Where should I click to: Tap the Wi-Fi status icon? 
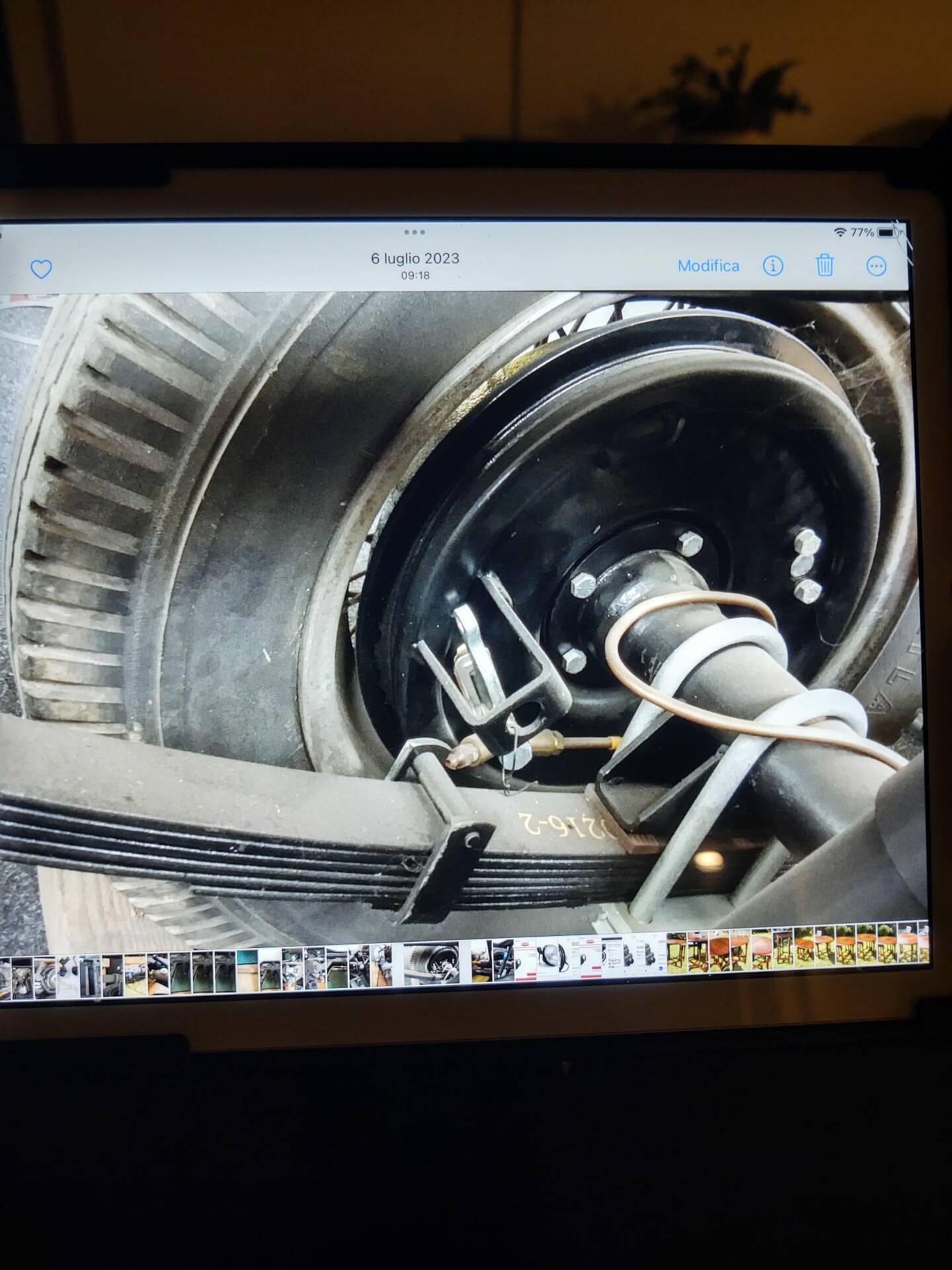tap(840, 232)
